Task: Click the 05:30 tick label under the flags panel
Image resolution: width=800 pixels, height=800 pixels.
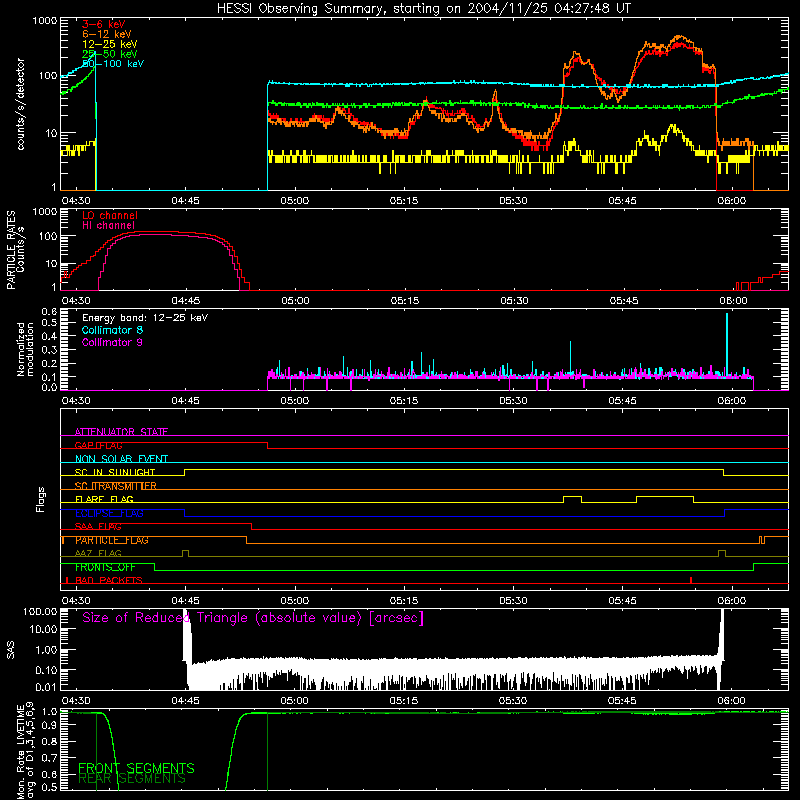Action: pos(513,601)
